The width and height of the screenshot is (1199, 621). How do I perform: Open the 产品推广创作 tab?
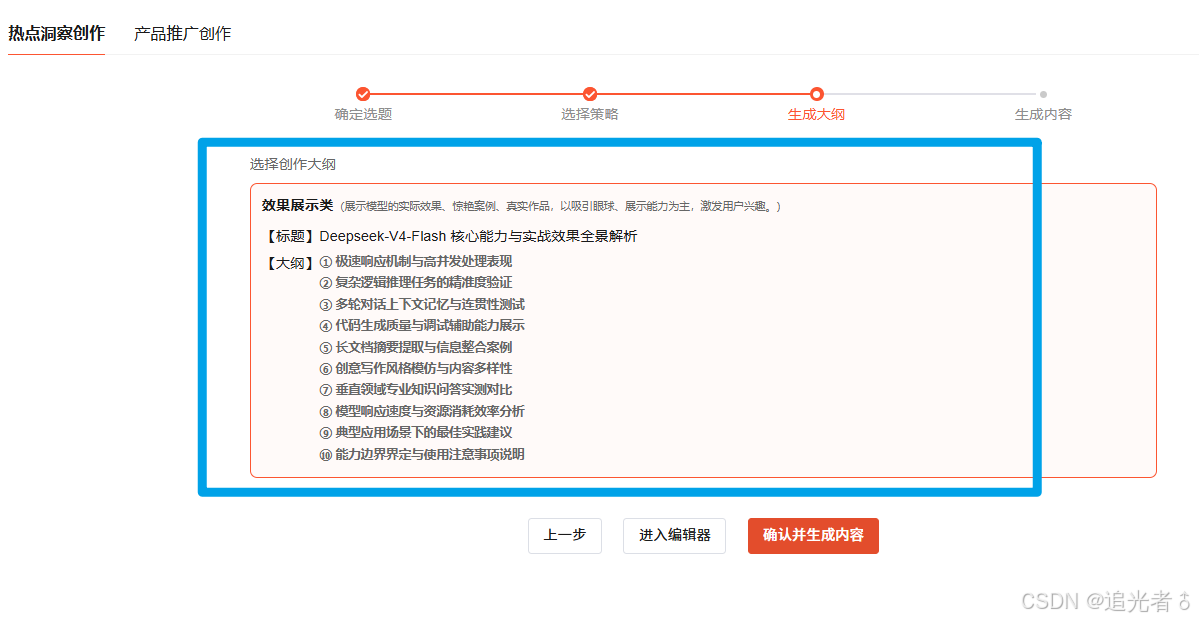pos(182,34)
